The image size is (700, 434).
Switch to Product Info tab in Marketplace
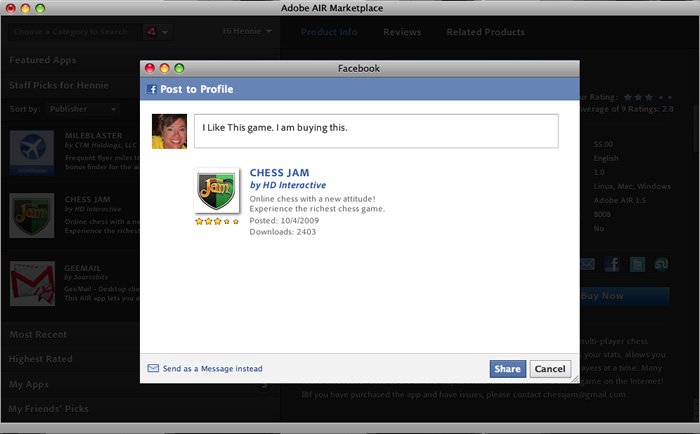coord(329,32)
